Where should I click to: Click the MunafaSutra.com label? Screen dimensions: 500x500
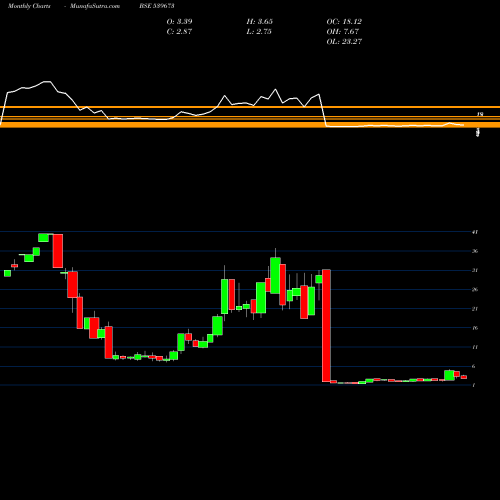[x=95, y=6]
